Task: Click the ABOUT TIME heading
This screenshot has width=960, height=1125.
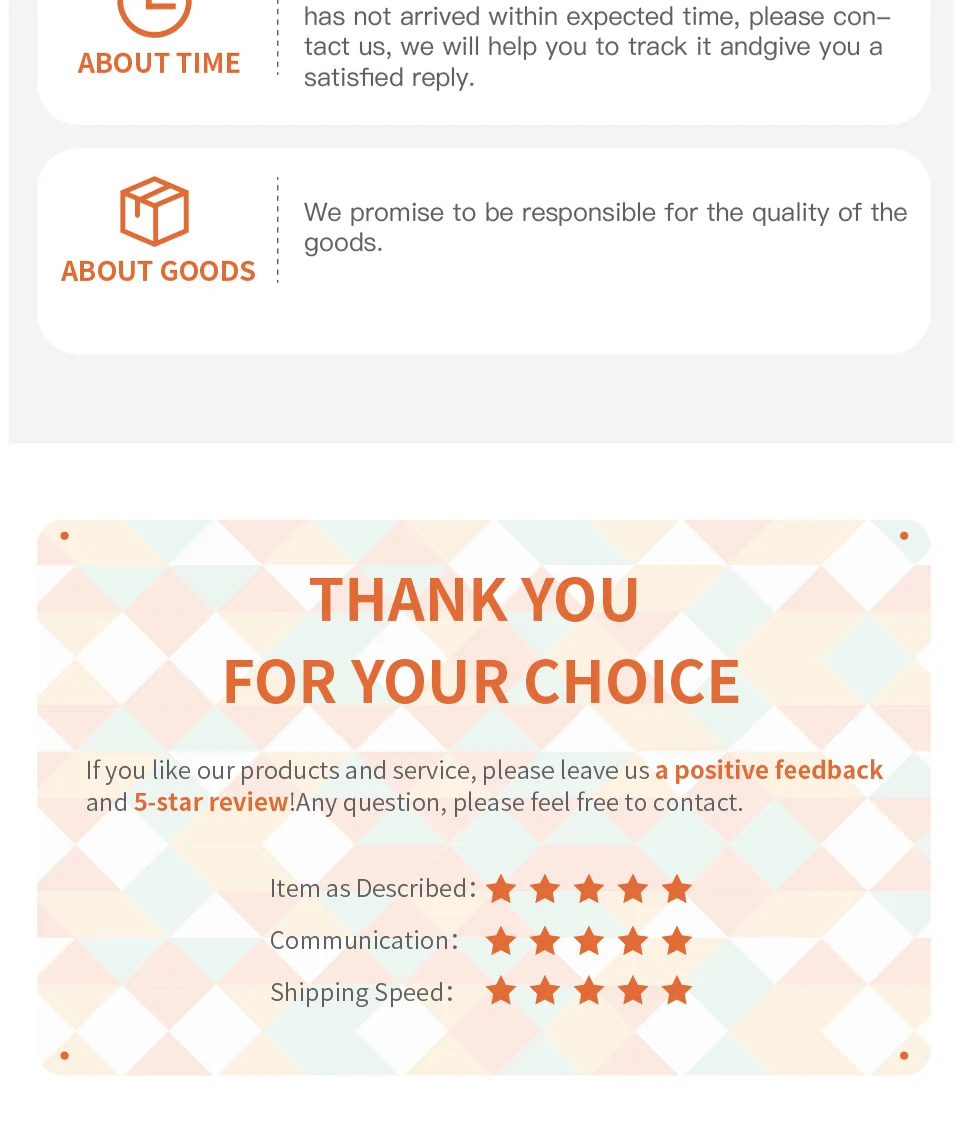Action: [159, 63]
